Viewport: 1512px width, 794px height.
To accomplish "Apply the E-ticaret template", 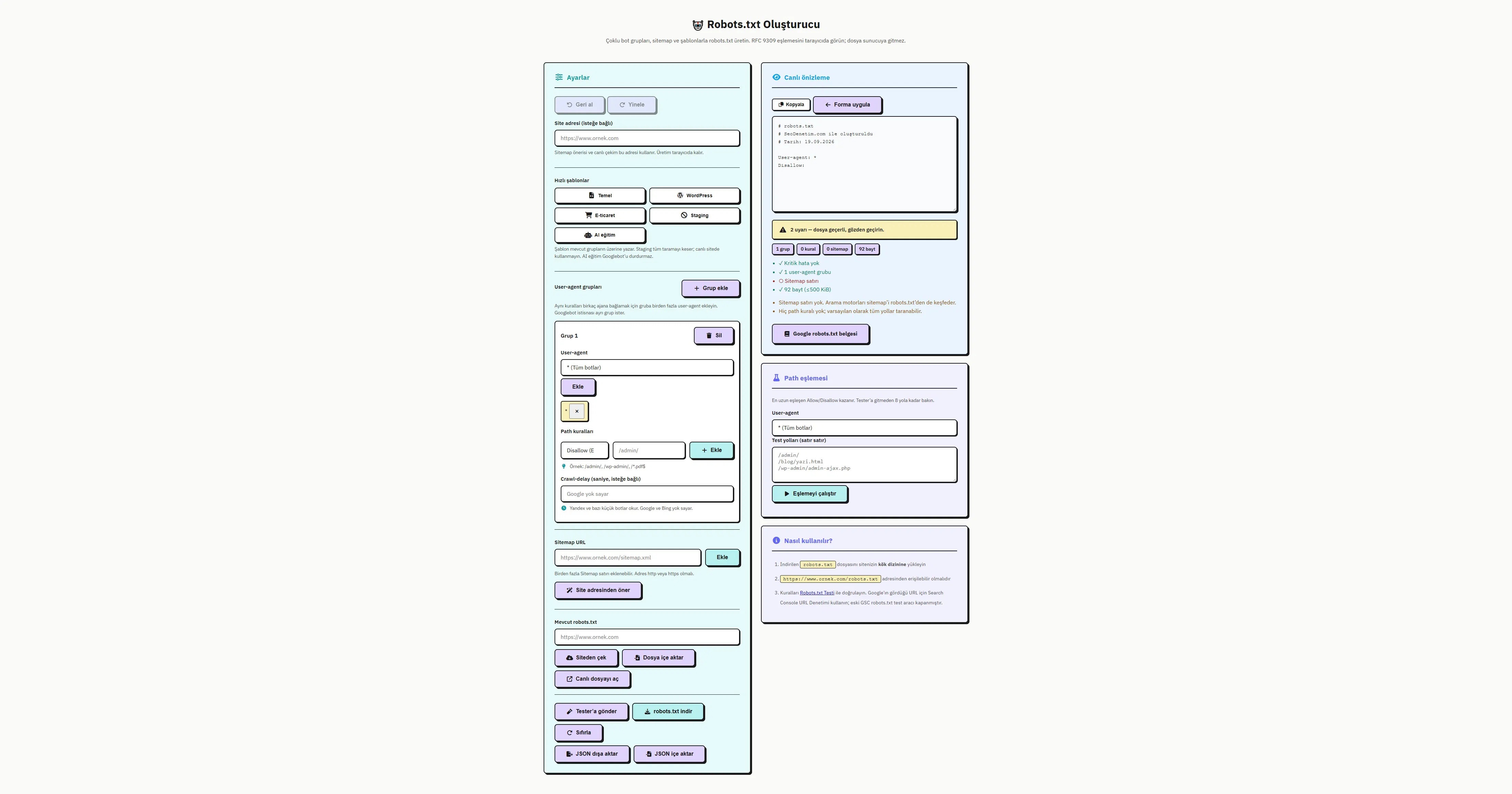I will (600, 215).
